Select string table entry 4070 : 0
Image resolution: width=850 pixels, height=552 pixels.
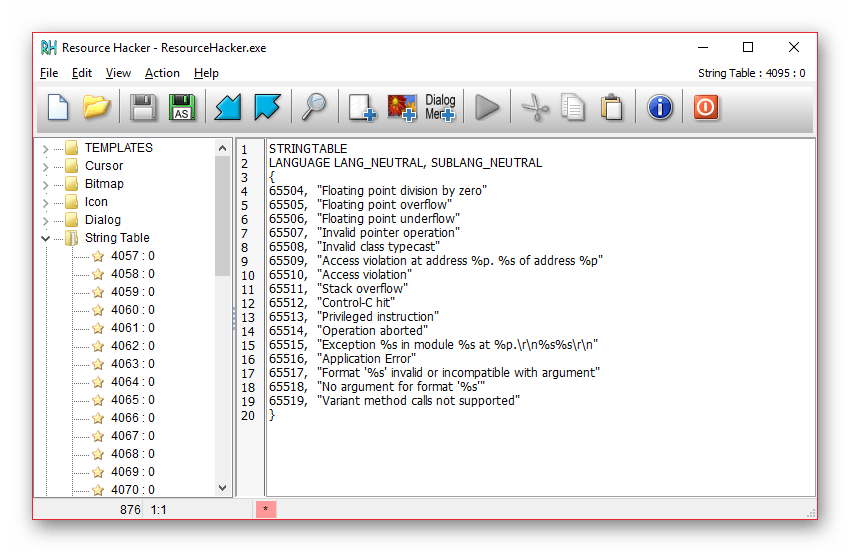[x=133, y=490]
